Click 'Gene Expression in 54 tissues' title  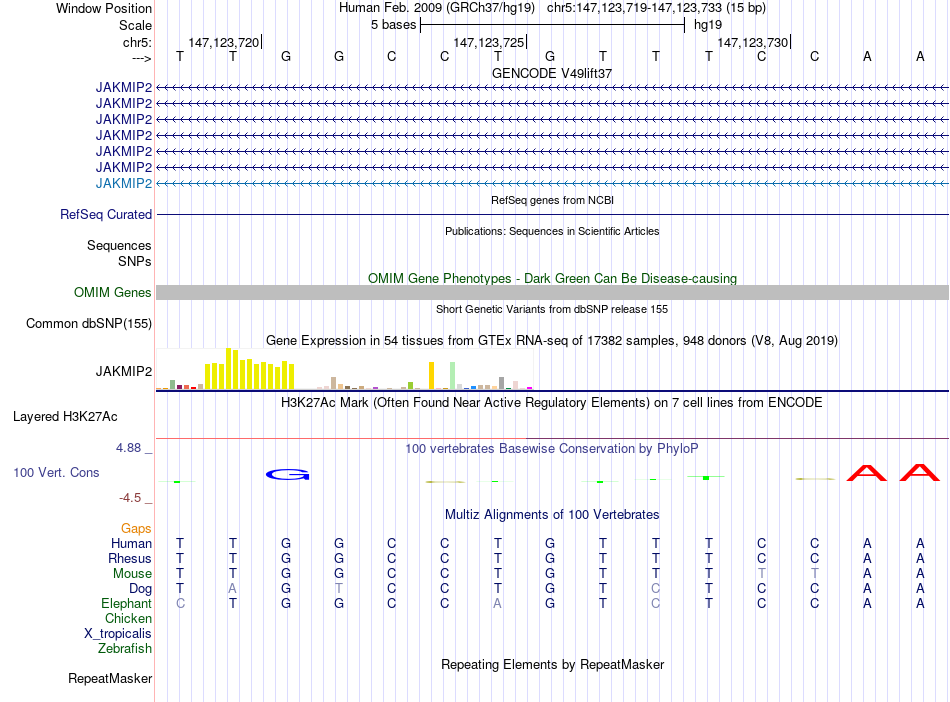point(552,340)
